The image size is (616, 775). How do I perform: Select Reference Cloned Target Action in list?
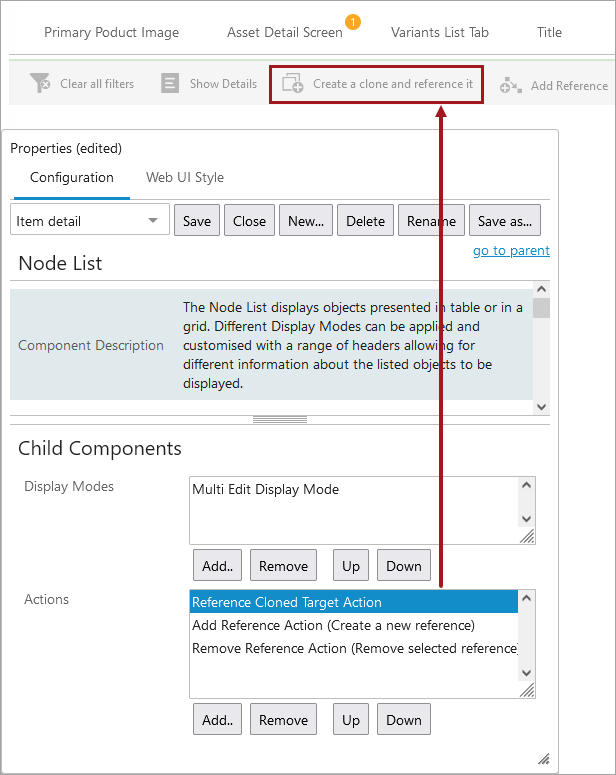[287, 602]
